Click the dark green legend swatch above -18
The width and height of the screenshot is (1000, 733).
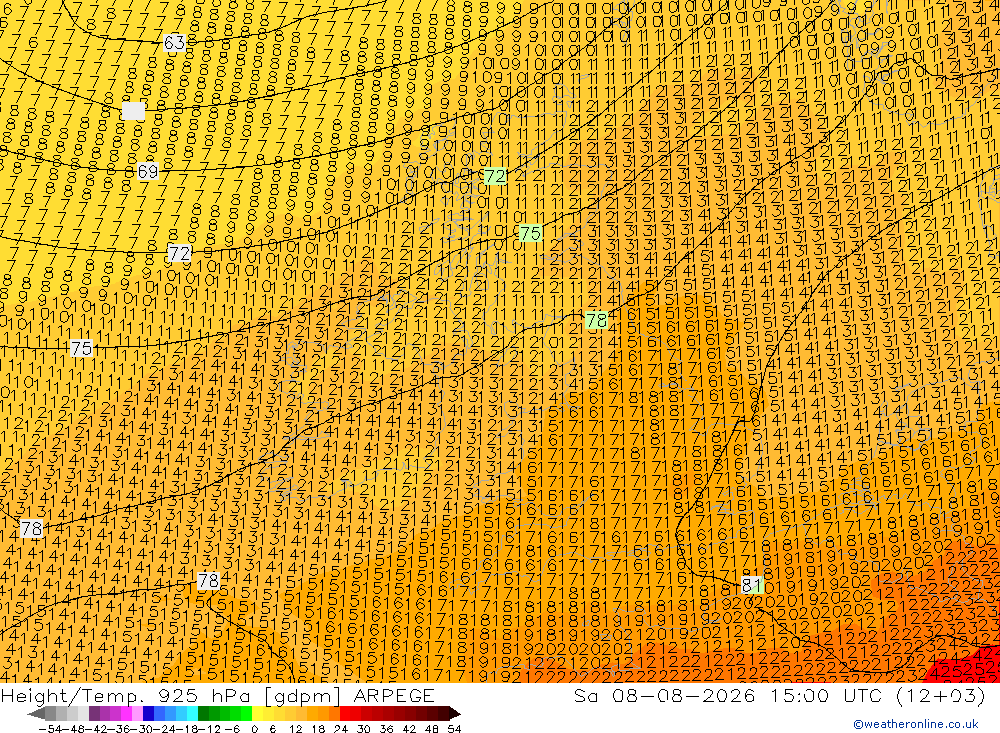pyautogui.click(x=203, y=714)
